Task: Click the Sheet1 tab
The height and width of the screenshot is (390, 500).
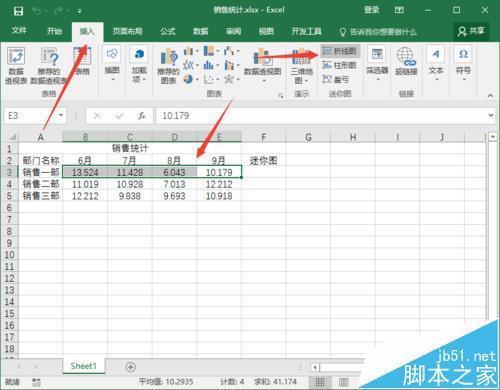Action: coord(83,366)
